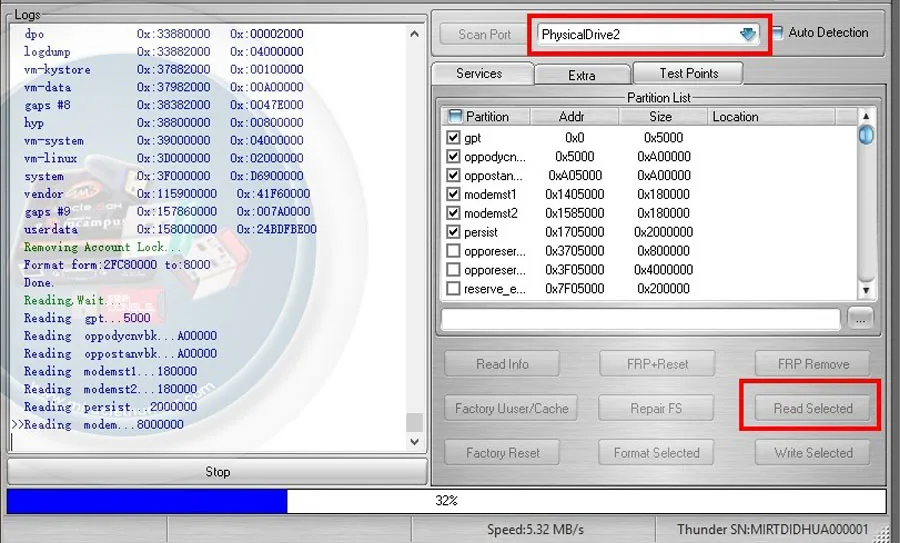Click the partition list scroll down arrow
This screenshot has width=900, height=543.
866,290
